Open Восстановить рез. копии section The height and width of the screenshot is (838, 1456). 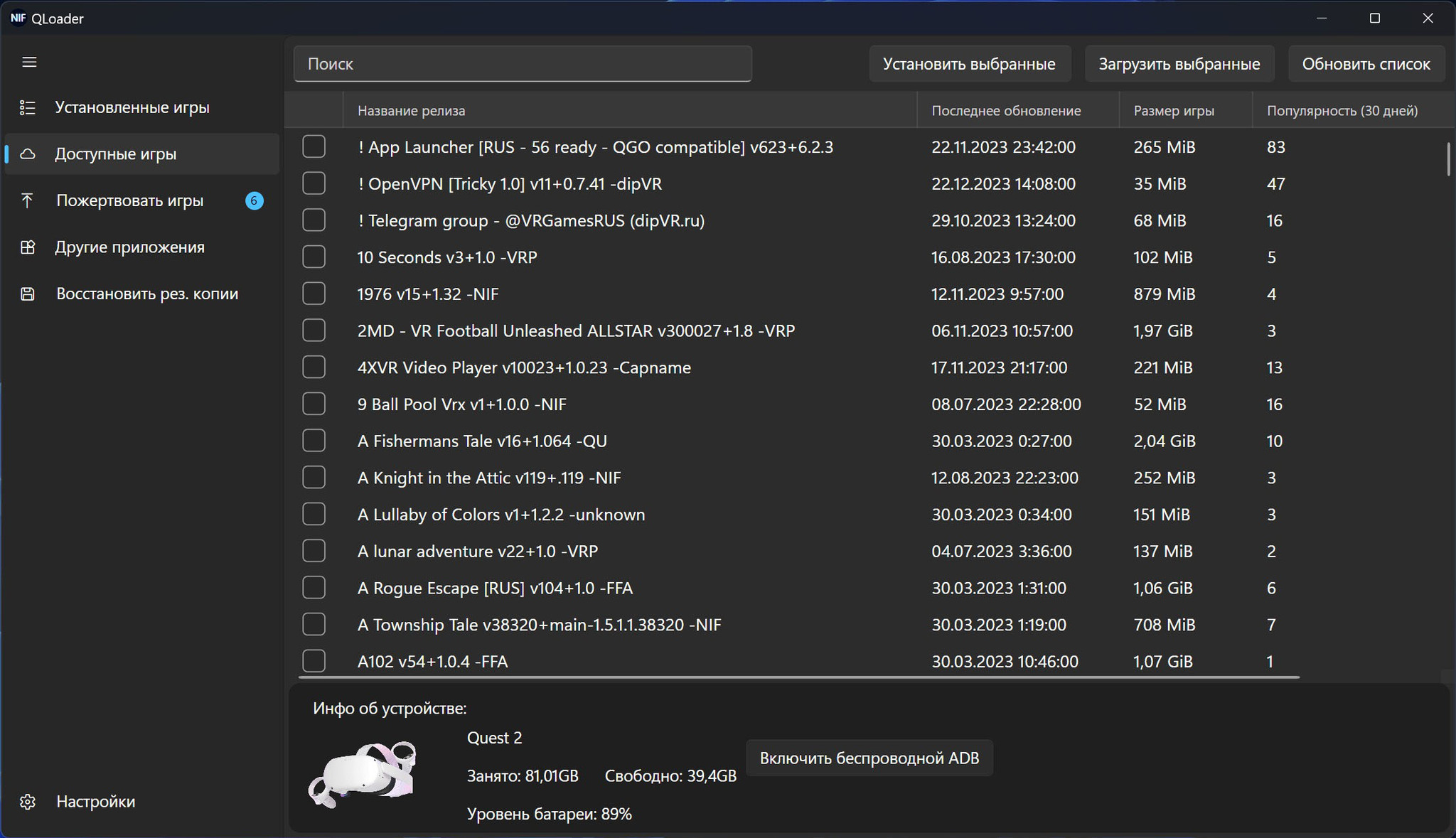(x=142, y=294)
